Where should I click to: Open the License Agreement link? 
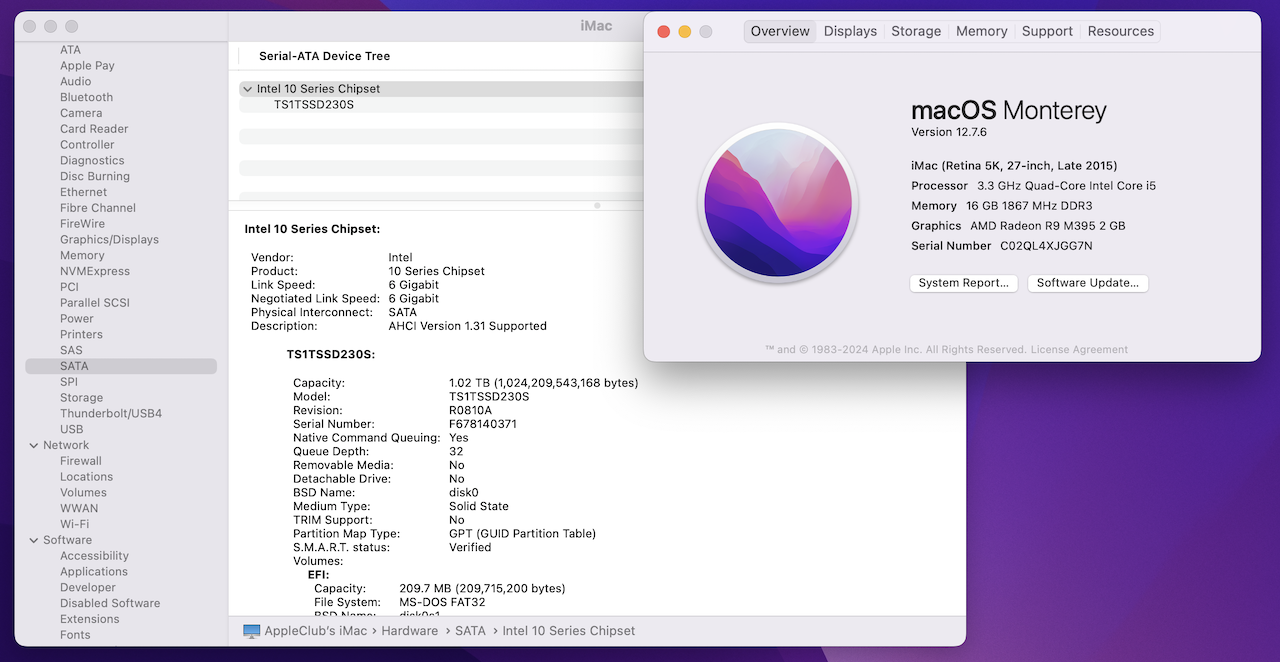tap(1078, 350)
